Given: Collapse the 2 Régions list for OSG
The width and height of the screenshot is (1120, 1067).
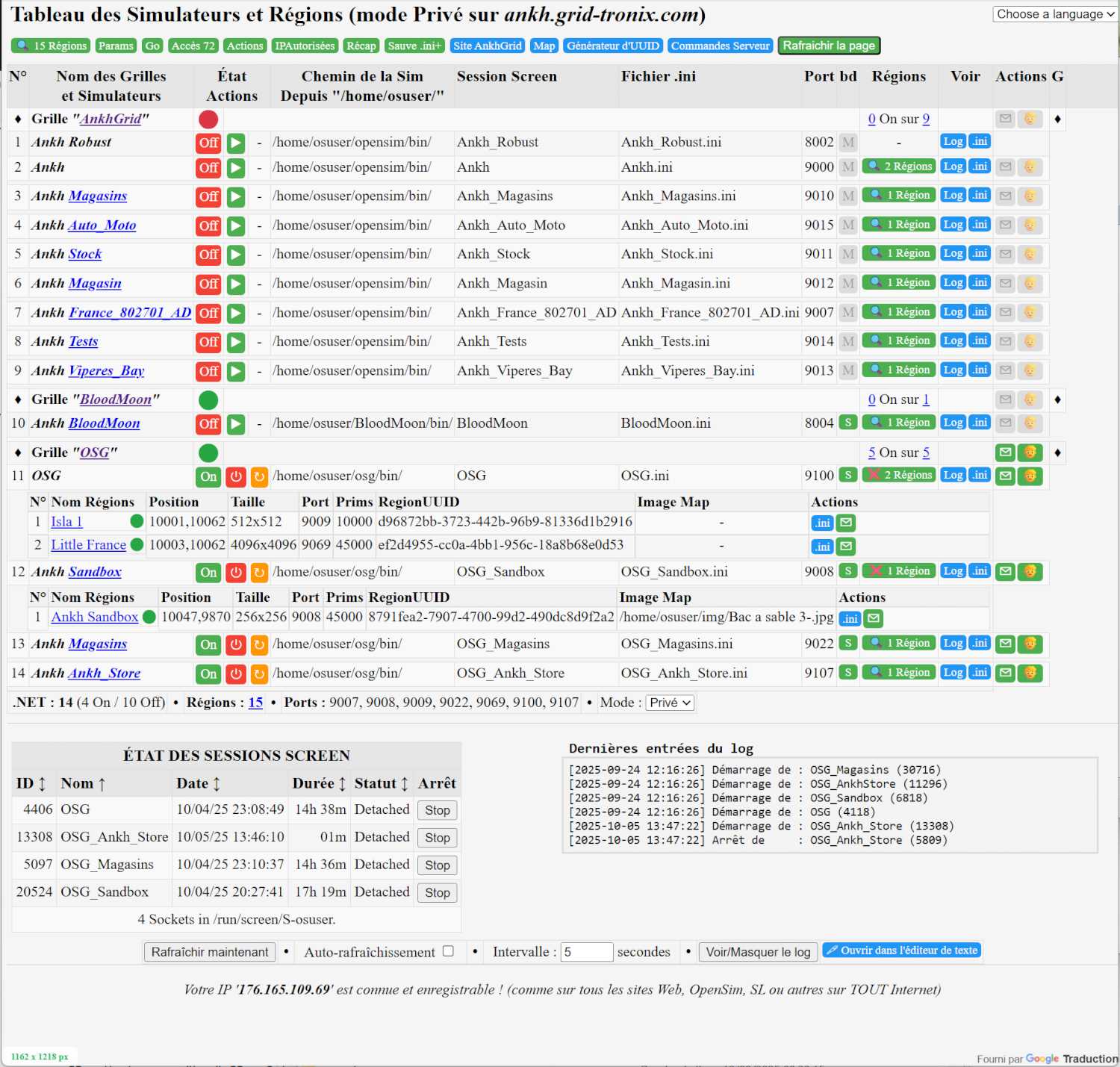Looking at the screenshot, I should point(898,475).
